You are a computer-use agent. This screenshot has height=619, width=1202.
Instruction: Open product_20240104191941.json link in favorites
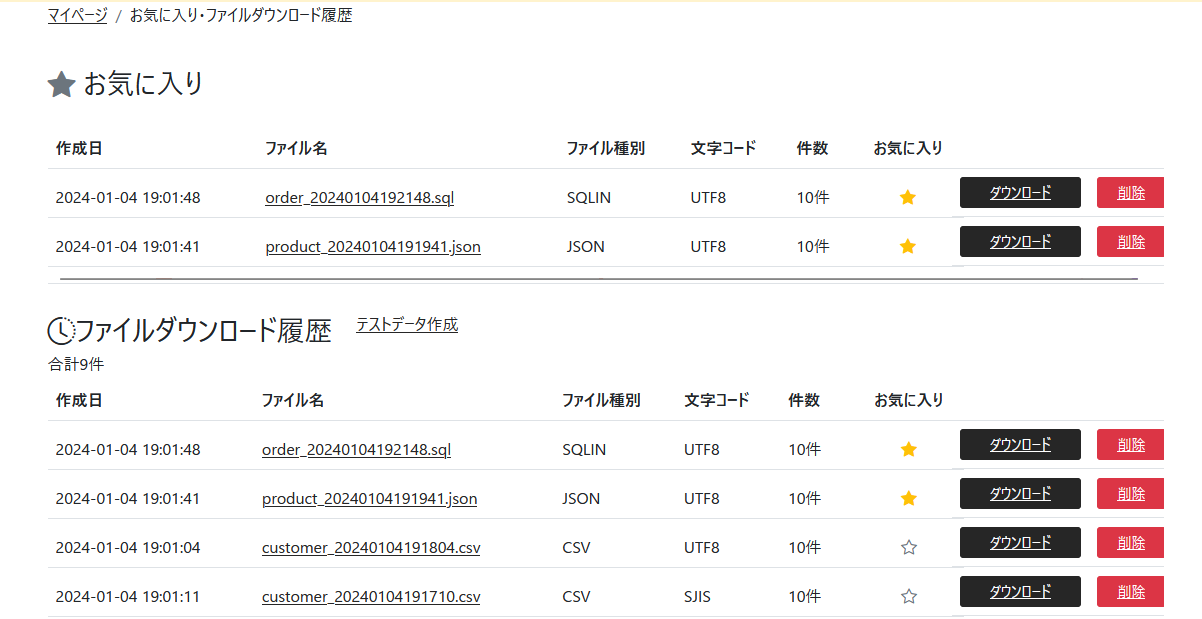(x=373, y=247)
